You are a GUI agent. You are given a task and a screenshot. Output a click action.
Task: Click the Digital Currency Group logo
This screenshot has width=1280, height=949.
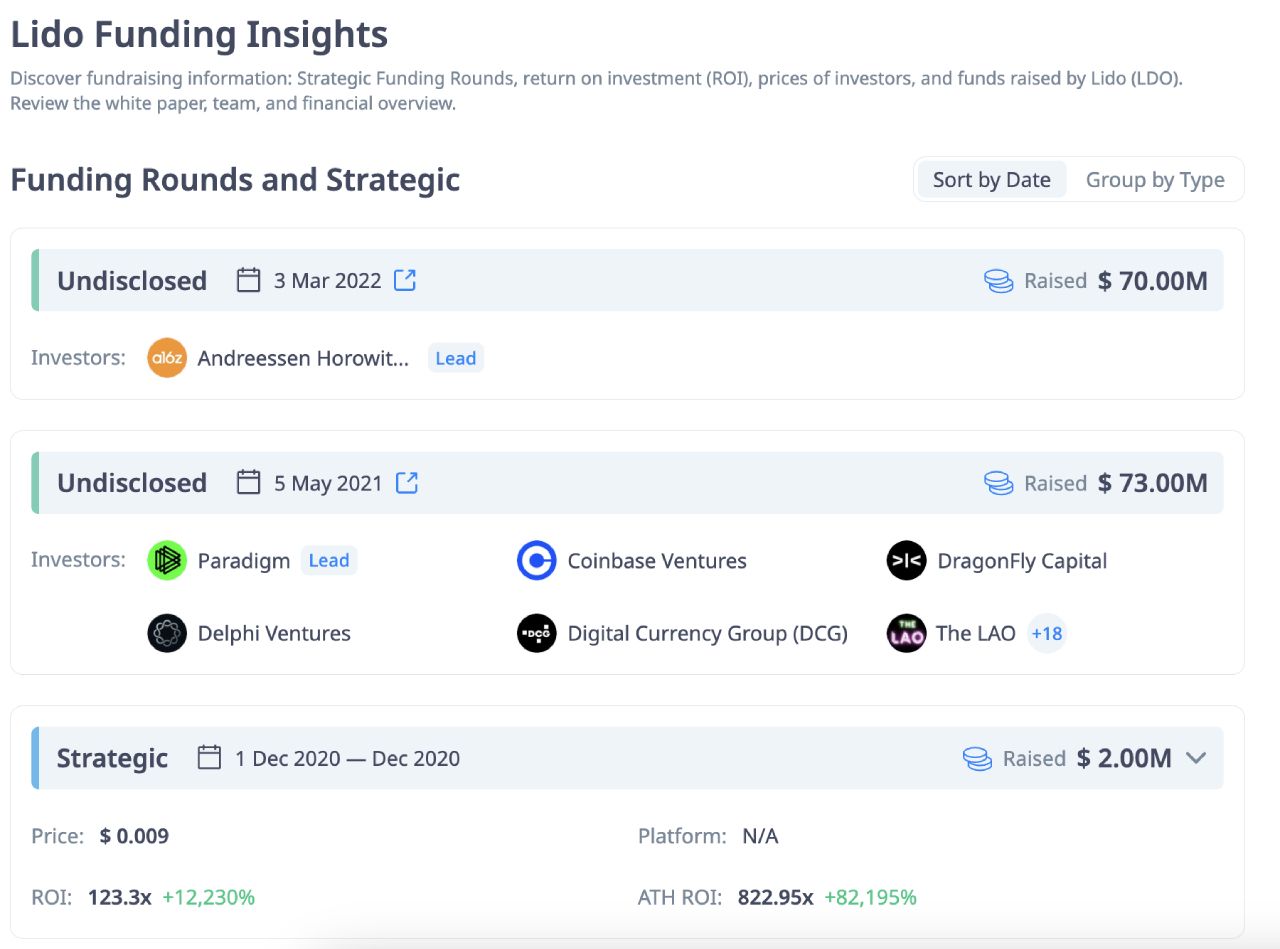coord(537,633)
